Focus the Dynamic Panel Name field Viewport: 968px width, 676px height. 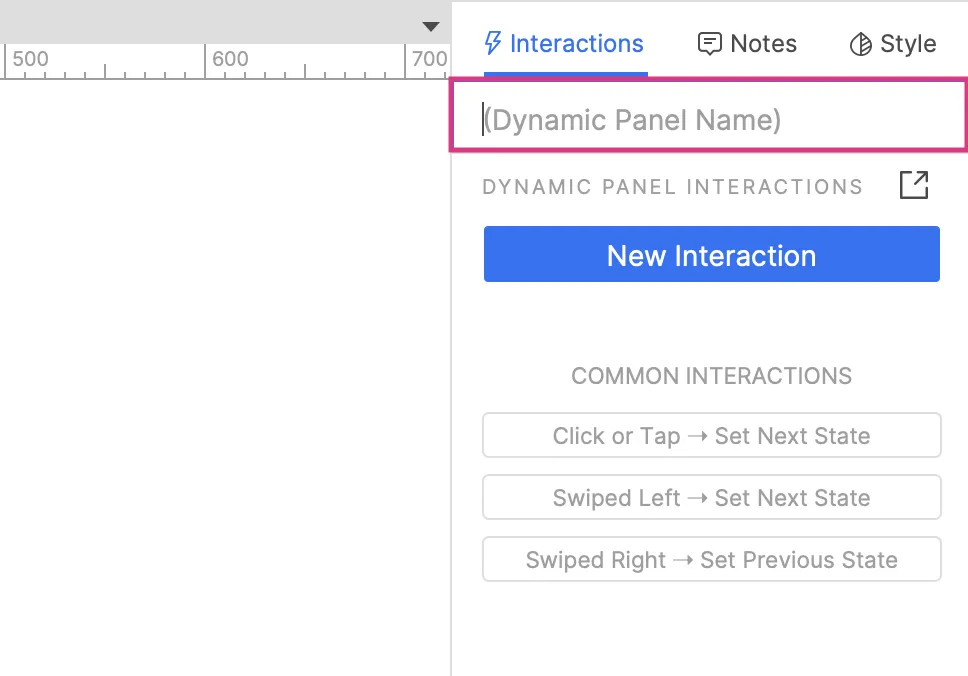point(708,120)
